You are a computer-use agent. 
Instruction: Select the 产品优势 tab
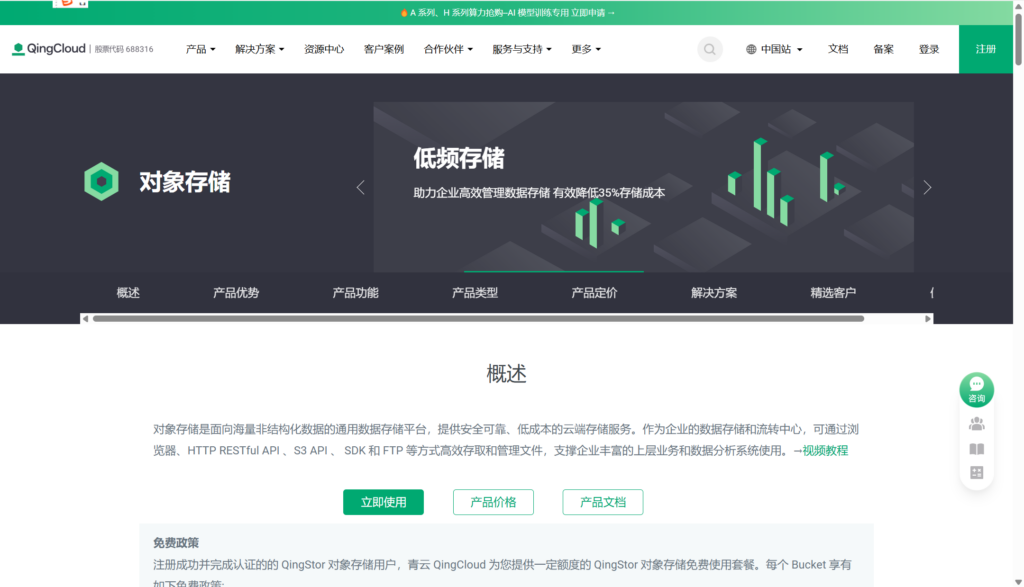tap(236, 293)
